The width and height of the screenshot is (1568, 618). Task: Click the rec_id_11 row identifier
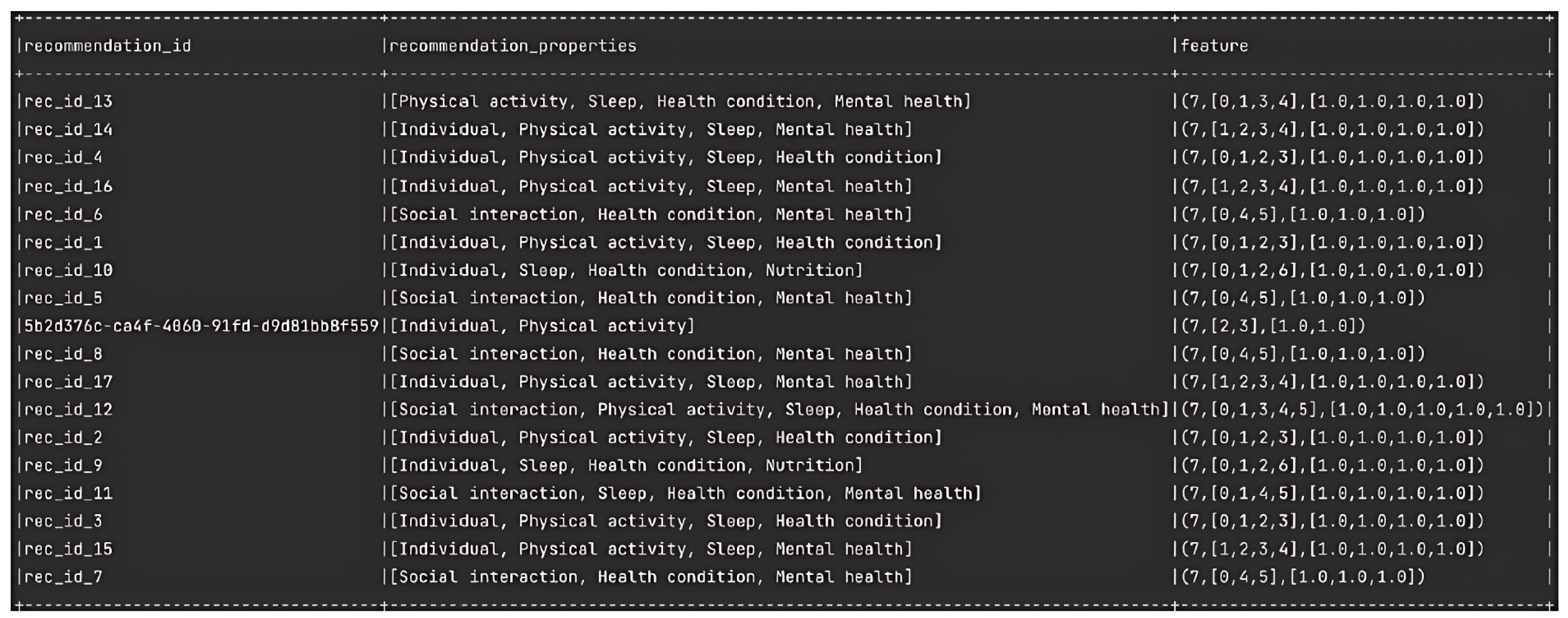(x=68, y=492)
